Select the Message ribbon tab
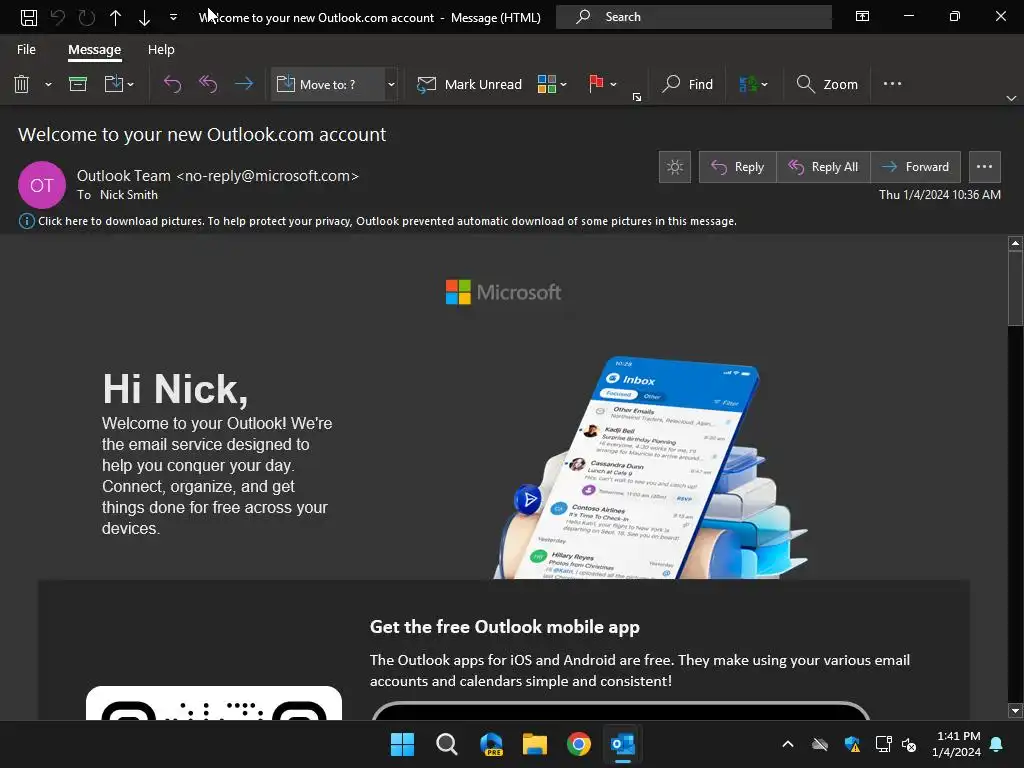Screen dimensions: 1024x768 (95, 50)
